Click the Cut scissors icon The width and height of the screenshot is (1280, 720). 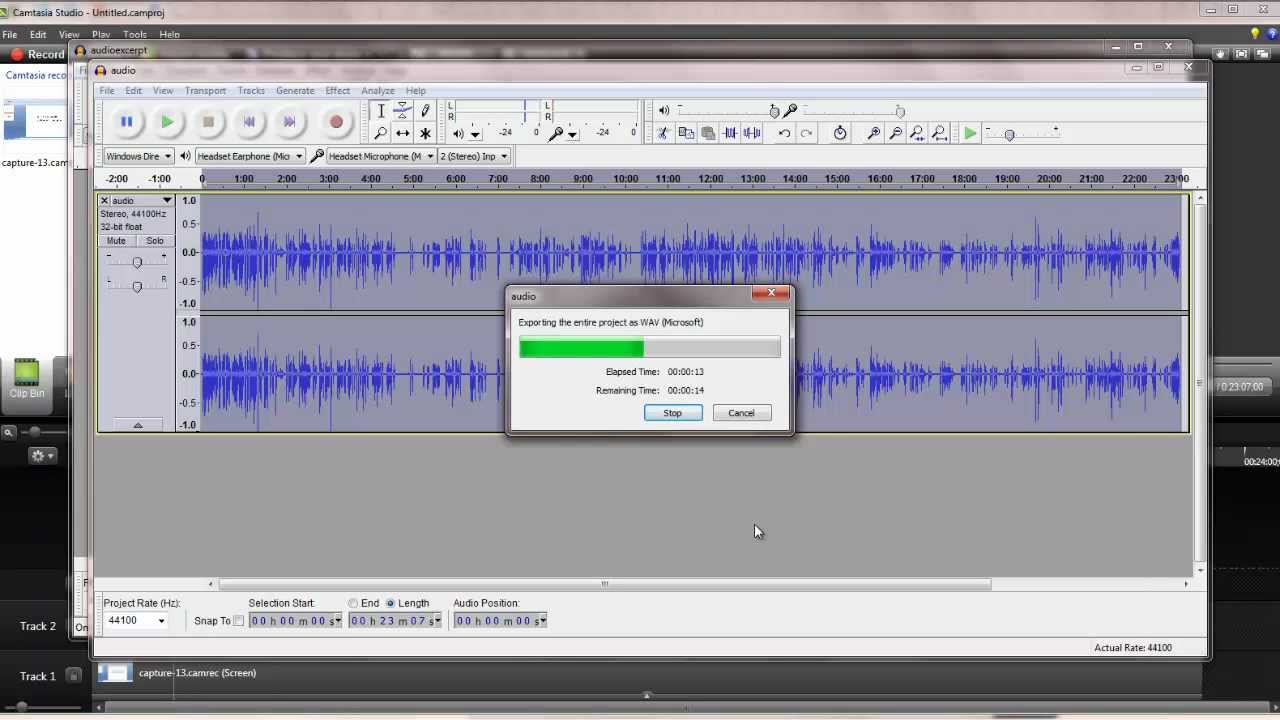point(662,133)
